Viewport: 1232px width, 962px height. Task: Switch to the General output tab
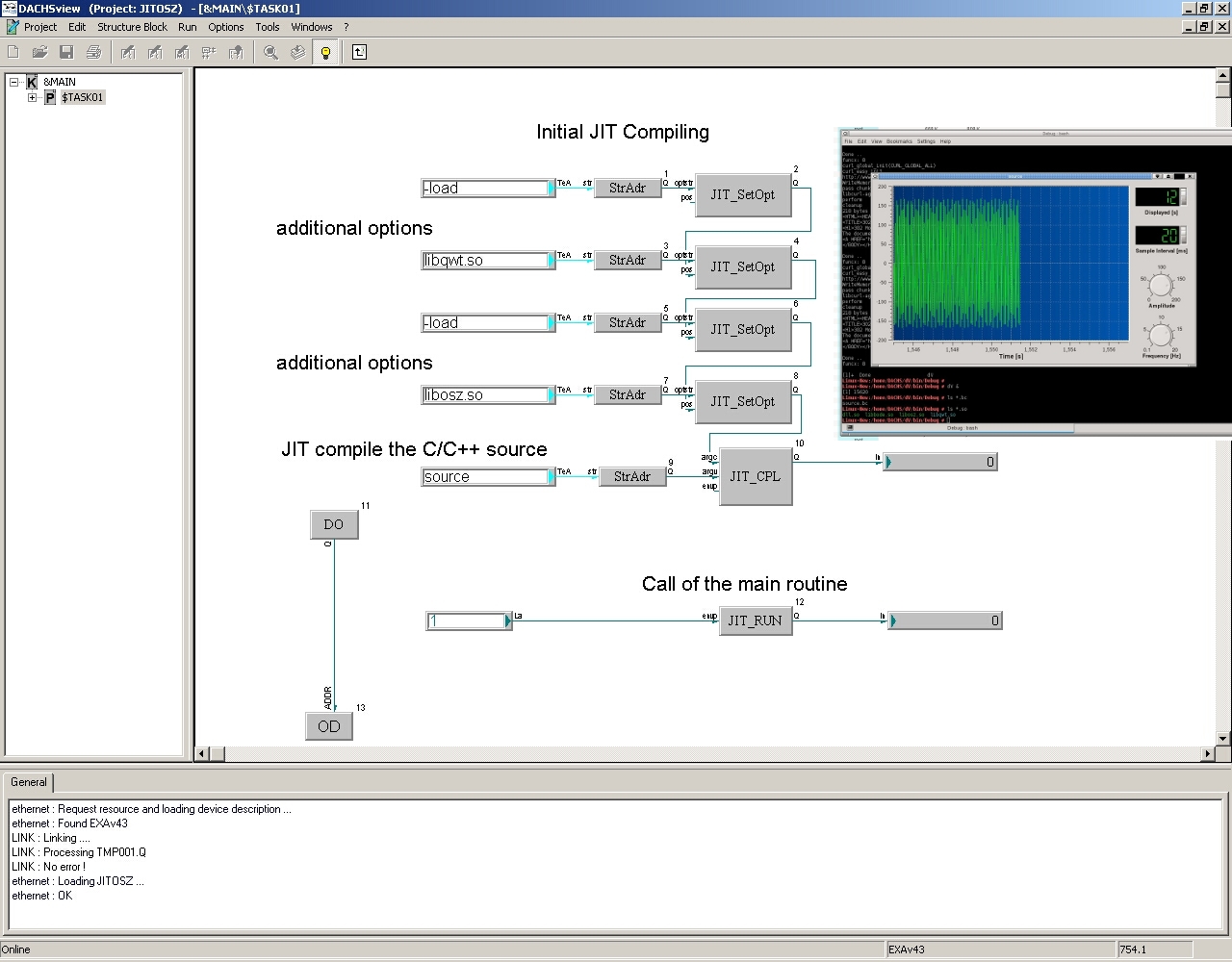pyautogui.click(x=29, y=782)
